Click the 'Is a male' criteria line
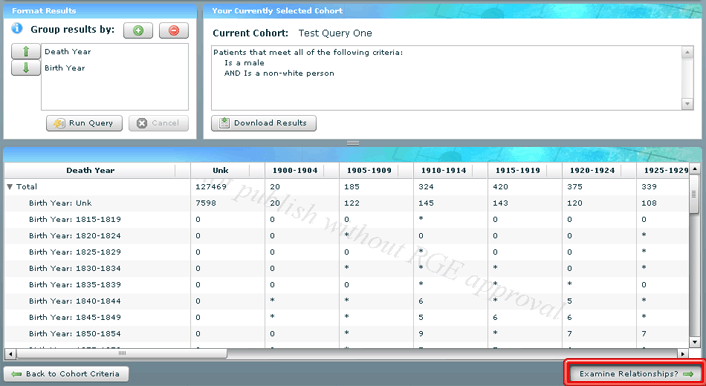This screenshot has width=706, height=386. (x=244, y=63)
